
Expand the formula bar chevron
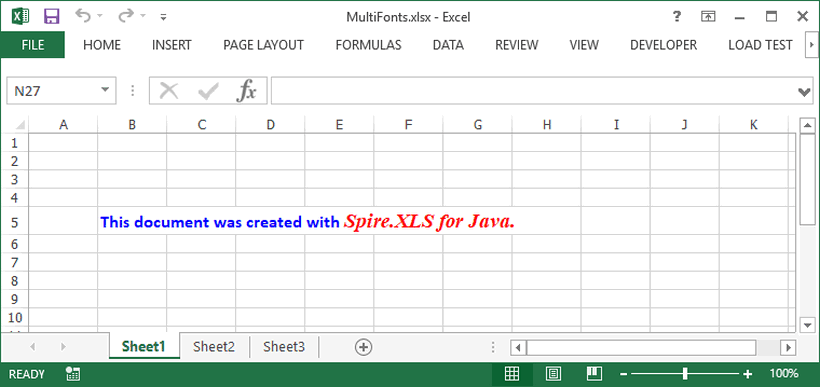tap(804, 92)
